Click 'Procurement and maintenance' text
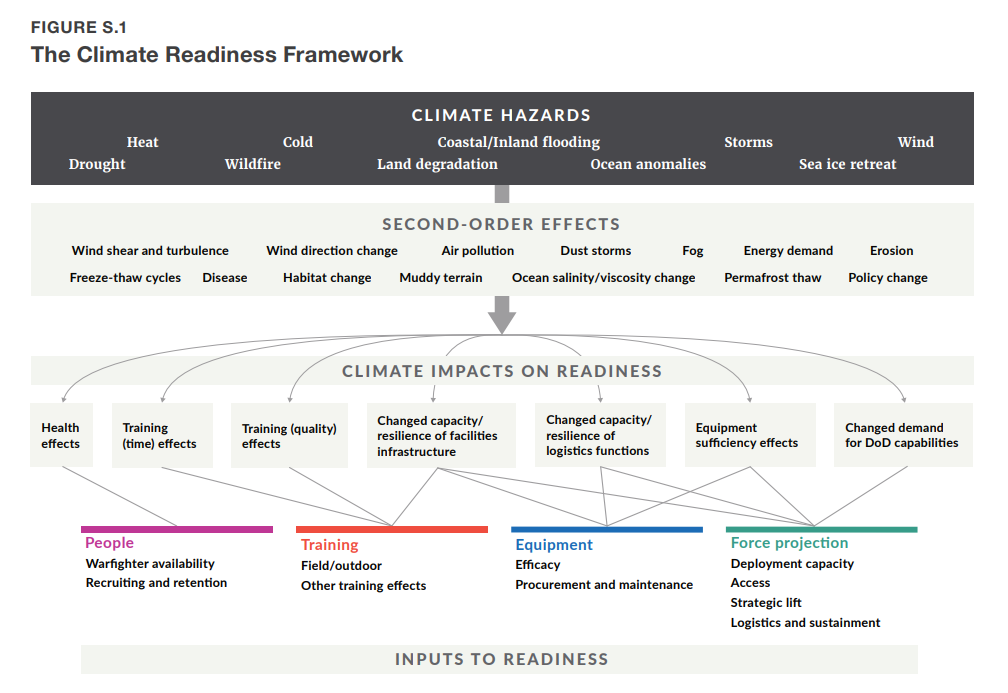The height and width of the screenshot is (693, 1008). [x=604, y=585]
